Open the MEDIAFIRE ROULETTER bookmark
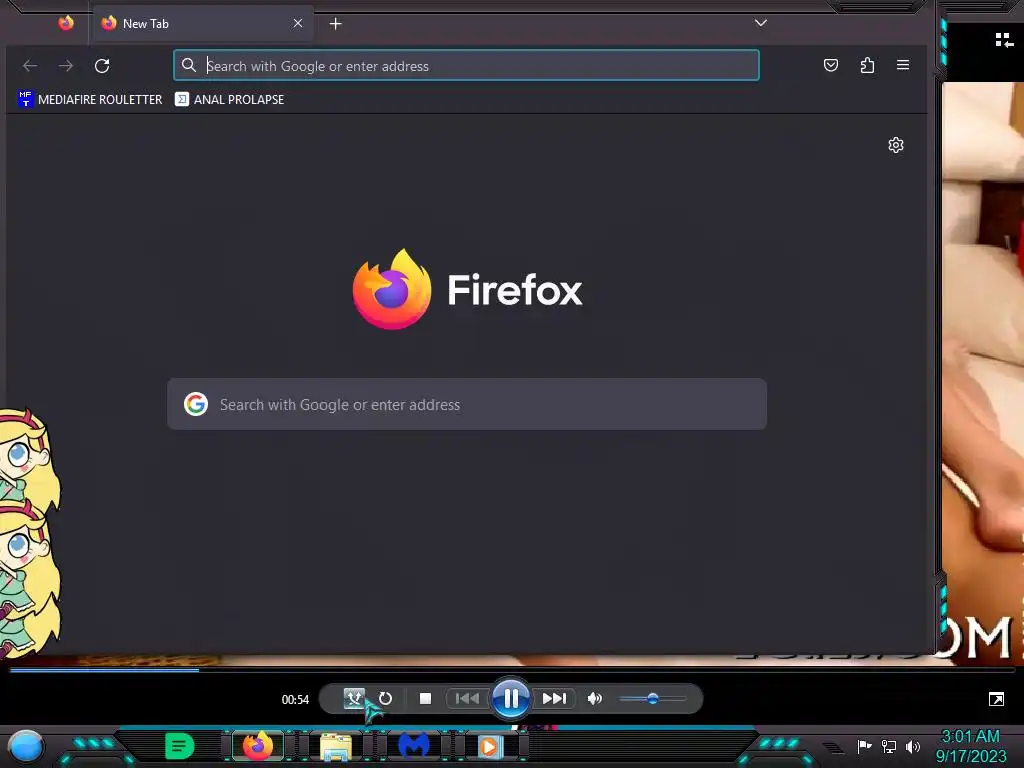This screenshot has width=1024, height=768. 90,99
